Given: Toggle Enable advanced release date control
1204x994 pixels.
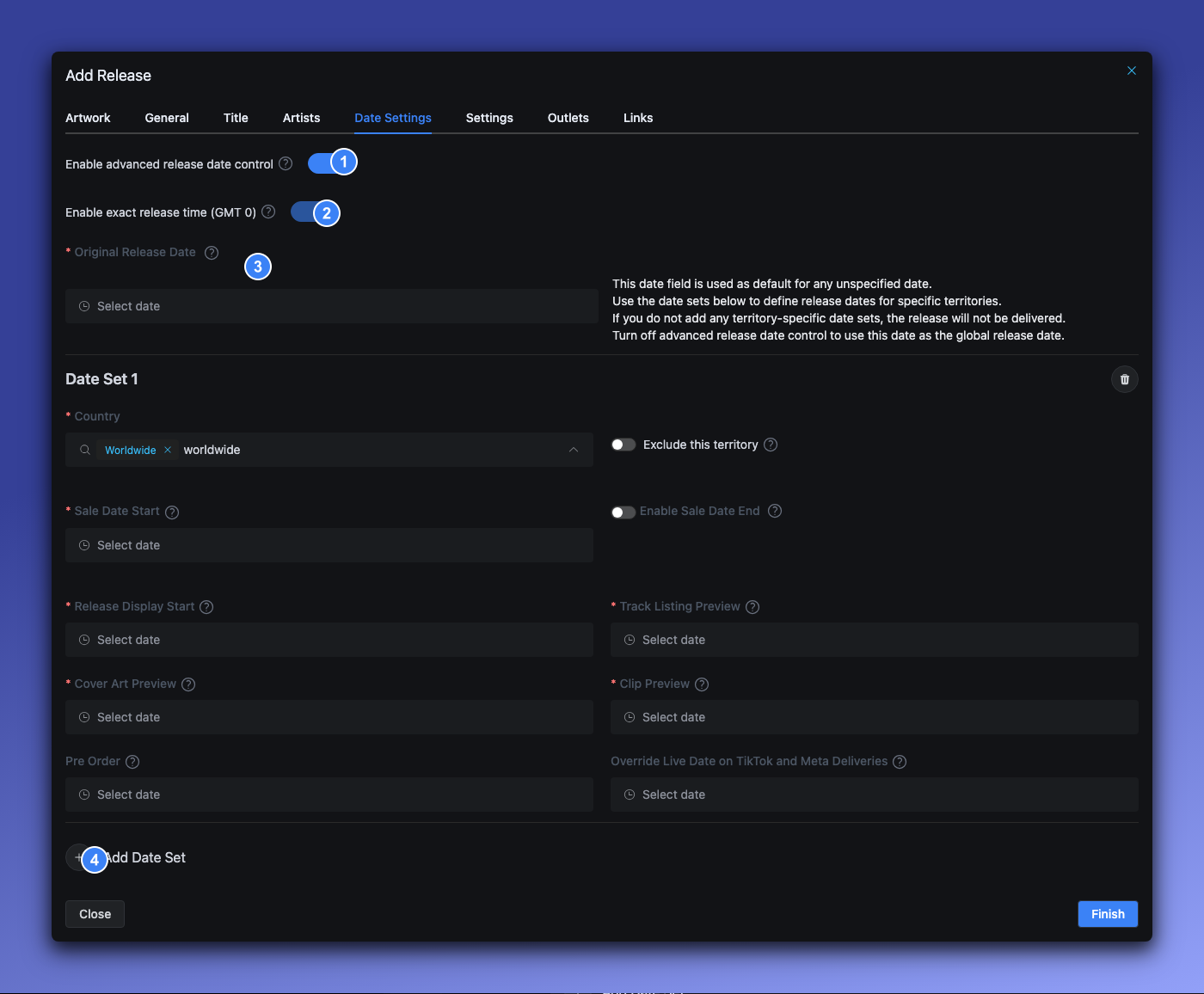Looking at the screenshot, I should pos(322,163).
